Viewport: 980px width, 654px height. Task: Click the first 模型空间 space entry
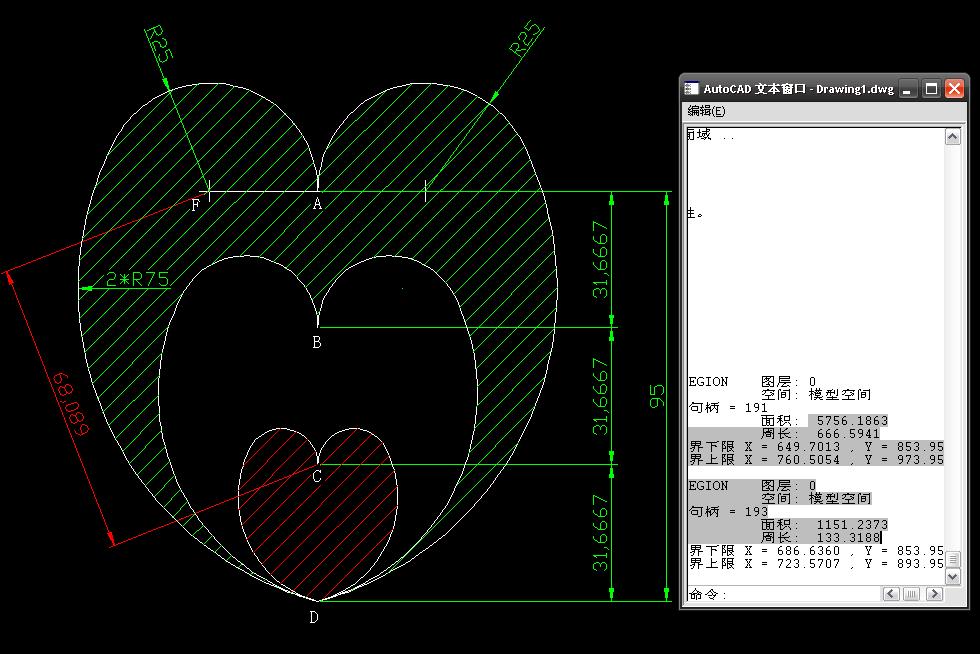839,395
